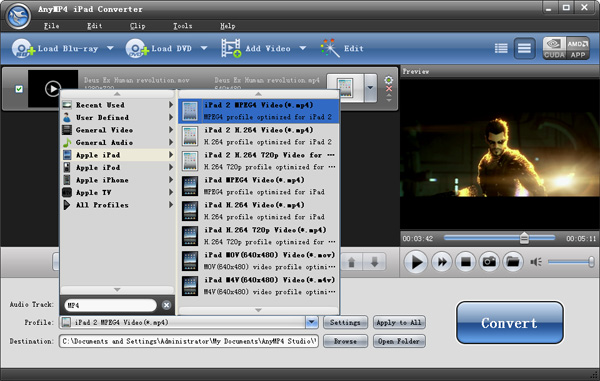Select iPad M4V(640x480) Video profile
The image size is (600, 381).
(259, 286)
